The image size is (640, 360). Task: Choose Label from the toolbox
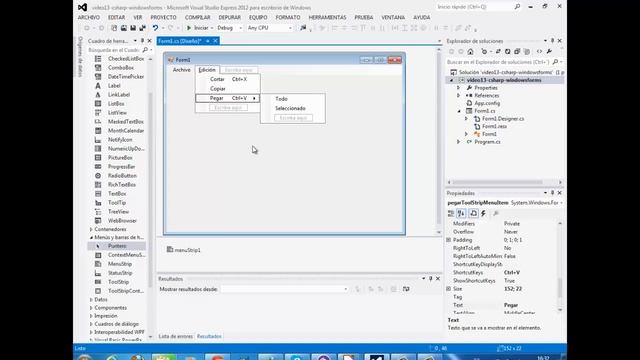(114, 86)
